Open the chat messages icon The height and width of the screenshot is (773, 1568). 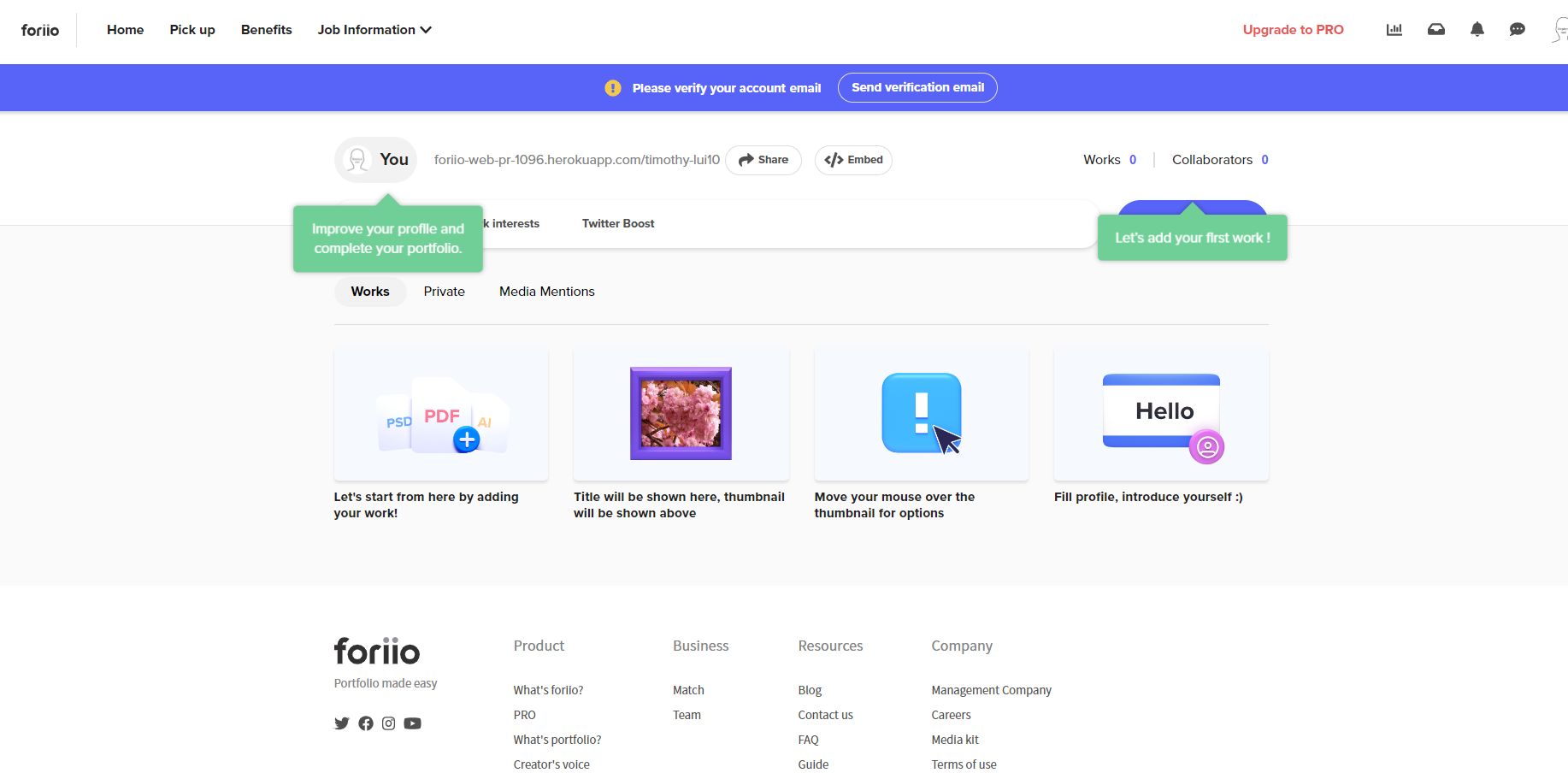1517,30
